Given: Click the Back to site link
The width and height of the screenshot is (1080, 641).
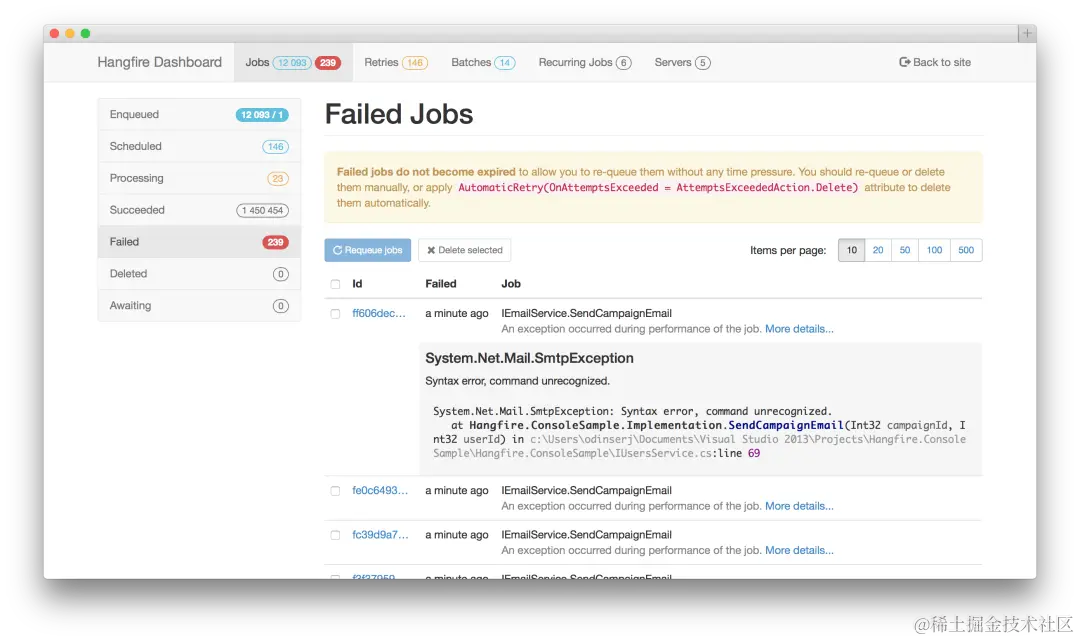Looking at the screenshot, I should (935, 62).
